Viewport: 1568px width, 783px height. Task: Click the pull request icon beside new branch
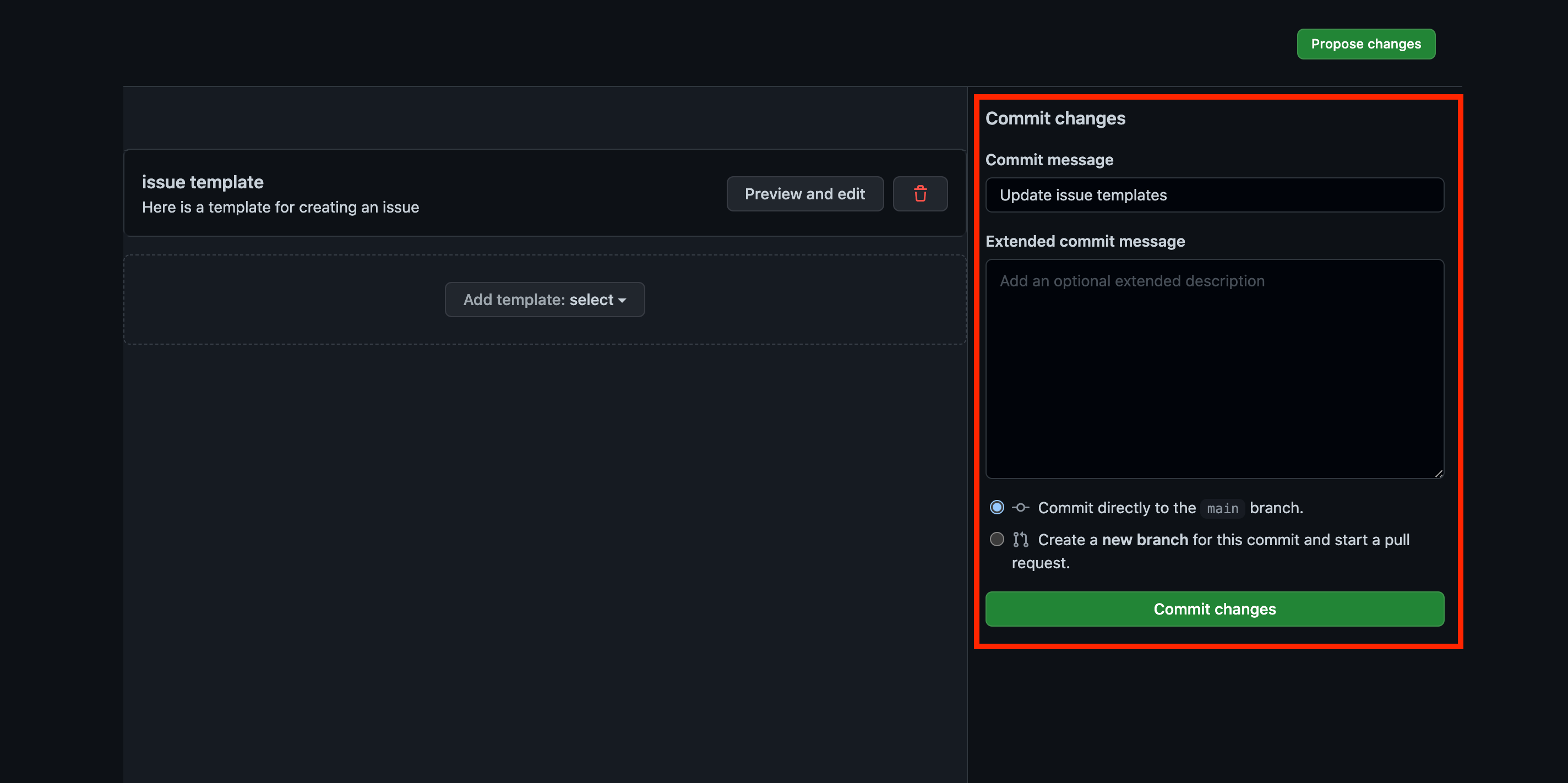pyautogui.click(x=1020, y=540)
